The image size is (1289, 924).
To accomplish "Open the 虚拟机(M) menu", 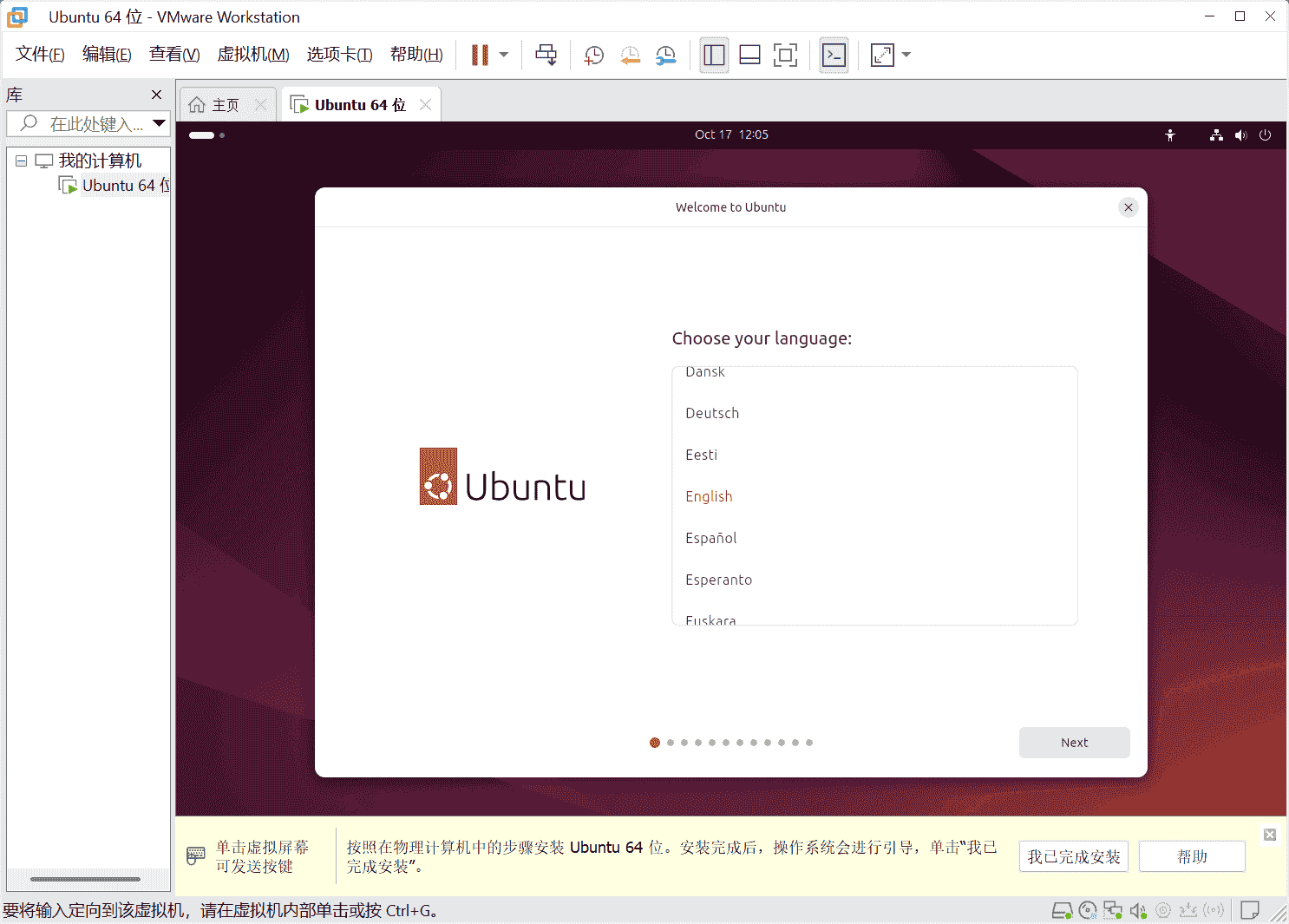I will (253, 55).
